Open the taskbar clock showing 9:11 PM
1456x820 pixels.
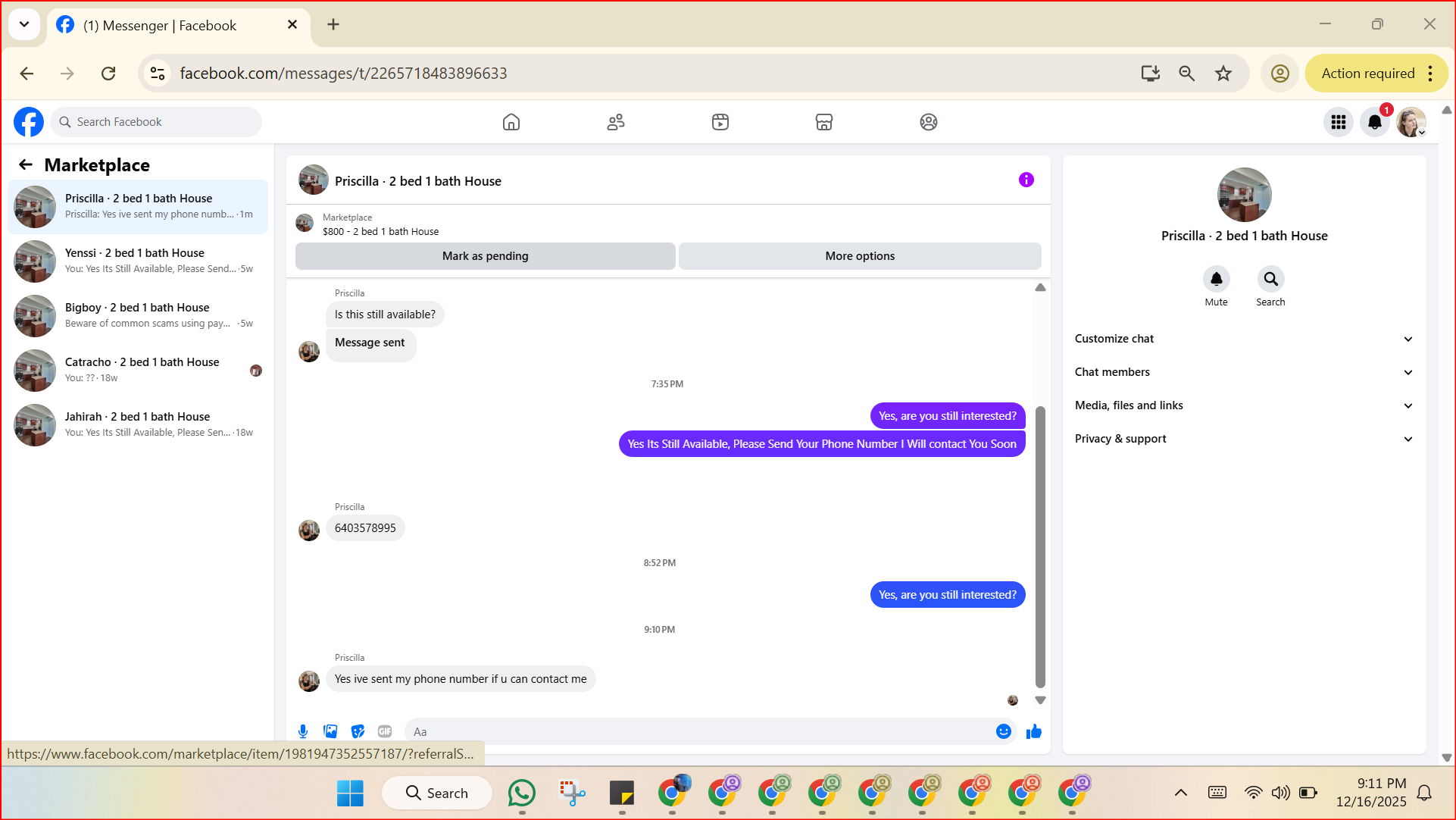(1371, 793)
